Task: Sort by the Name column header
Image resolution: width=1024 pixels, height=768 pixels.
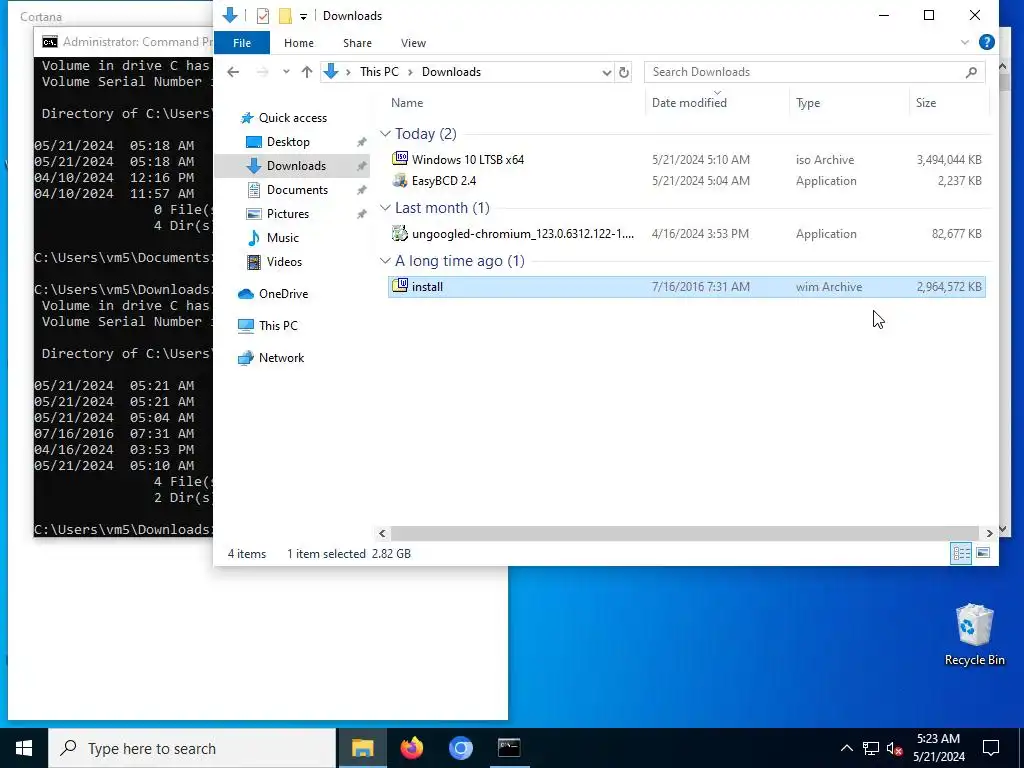Action: [x=407, y=103]
